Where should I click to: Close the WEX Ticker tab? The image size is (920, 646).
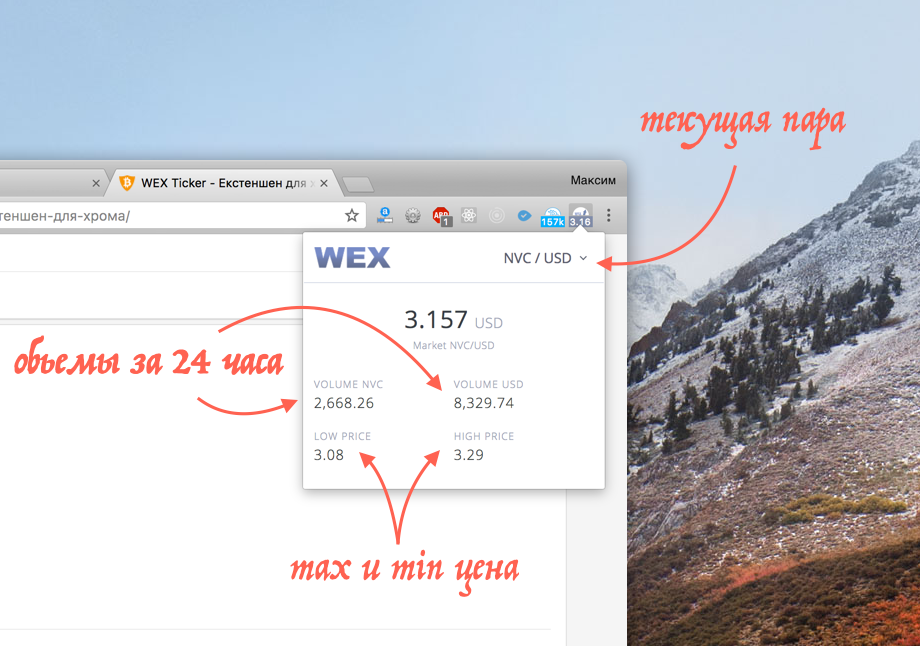pos(324,184)
